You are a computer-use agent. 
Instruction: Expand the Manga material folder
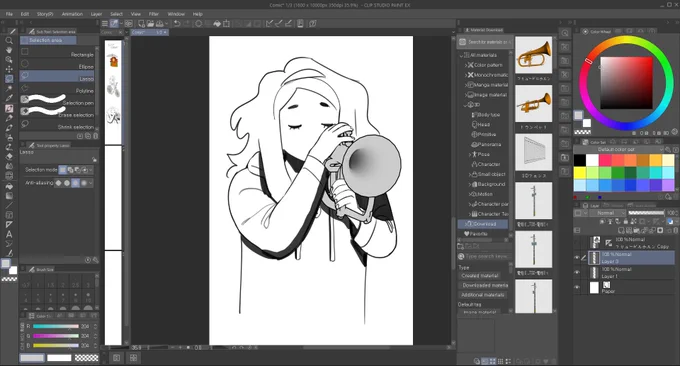click(x=466, y=85)
